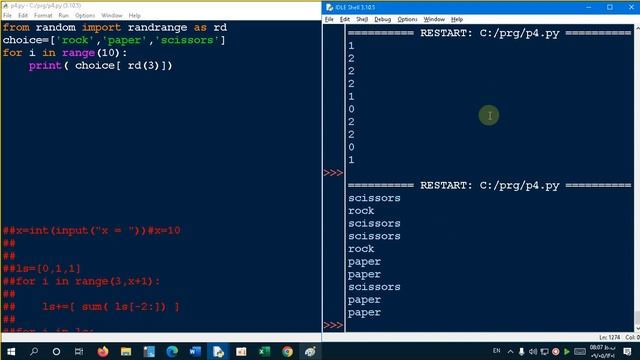Viewport: 640px width, 360px height.
Task: Open the volume speaker tray icon
Action: (x=533, y=351)
